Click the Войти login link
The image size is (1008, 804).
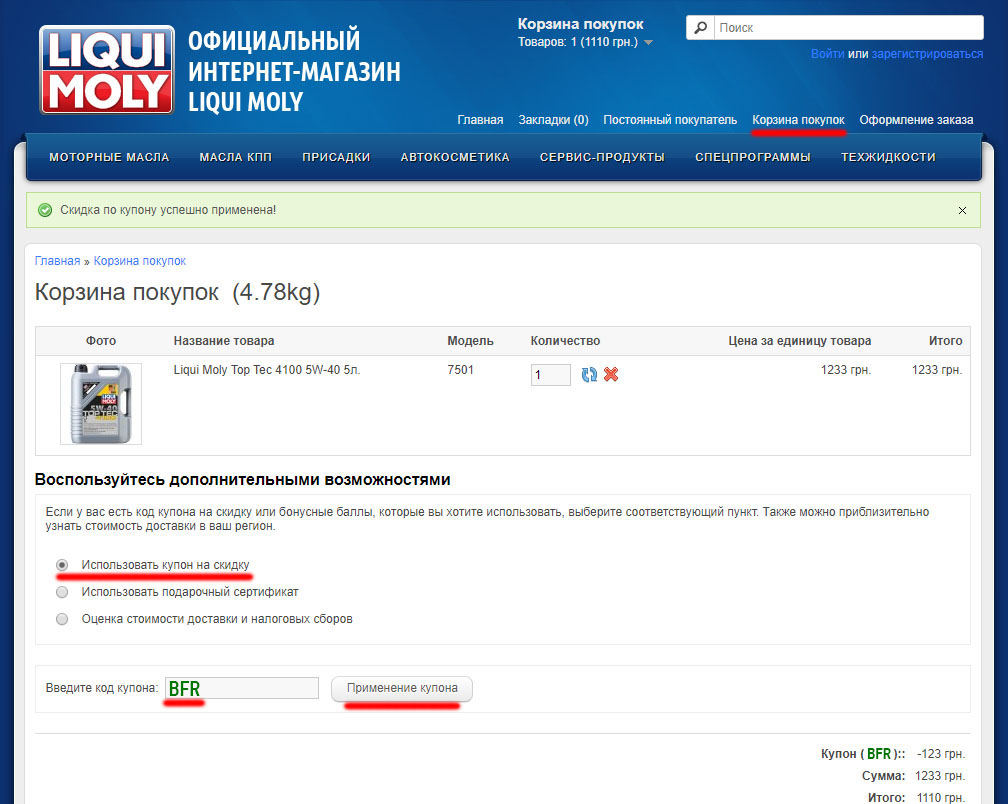coord(827,54)
